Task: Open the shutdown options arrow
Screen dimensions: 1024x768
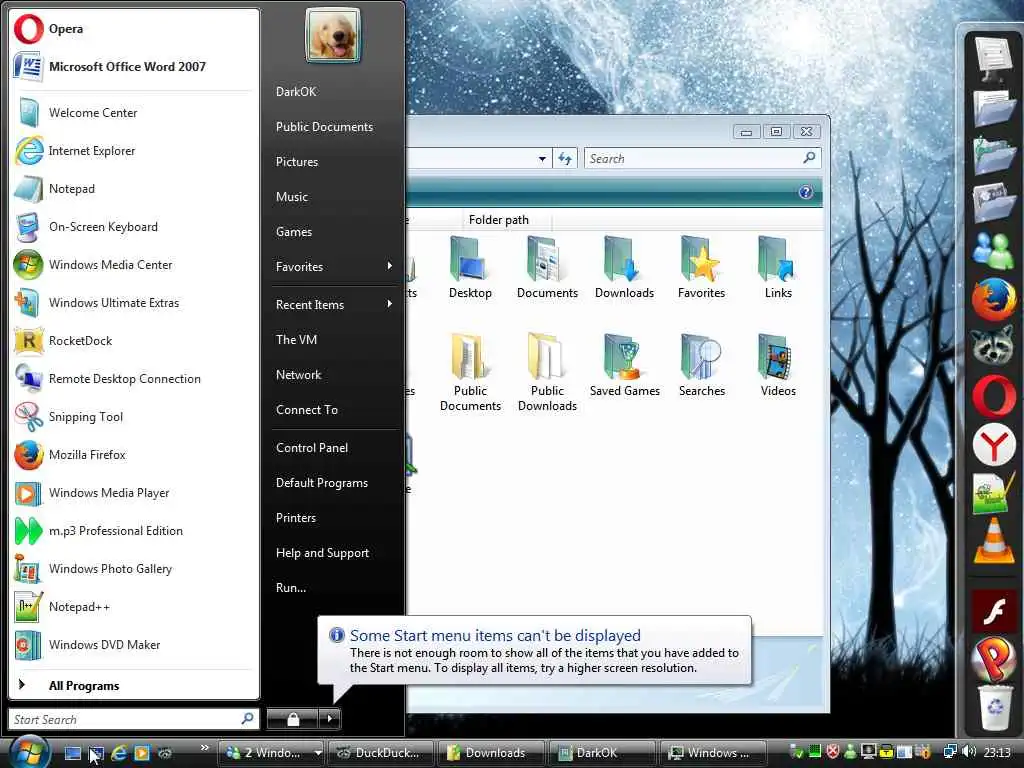Action: tap(329, 719)
